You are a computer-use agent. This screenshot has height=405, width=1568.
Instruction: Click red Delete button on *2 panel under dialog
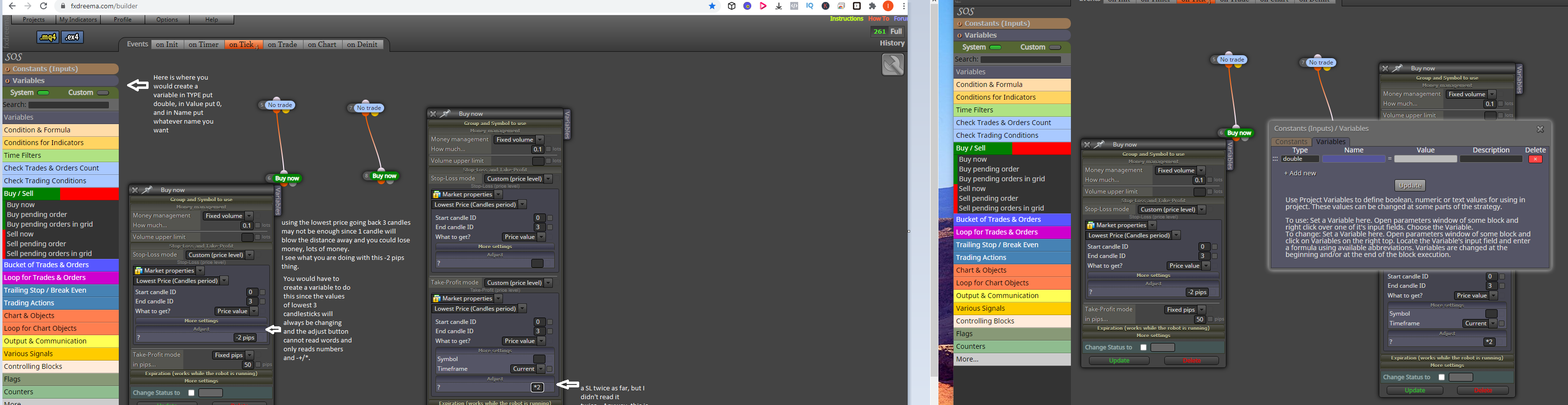point(1483,390)
